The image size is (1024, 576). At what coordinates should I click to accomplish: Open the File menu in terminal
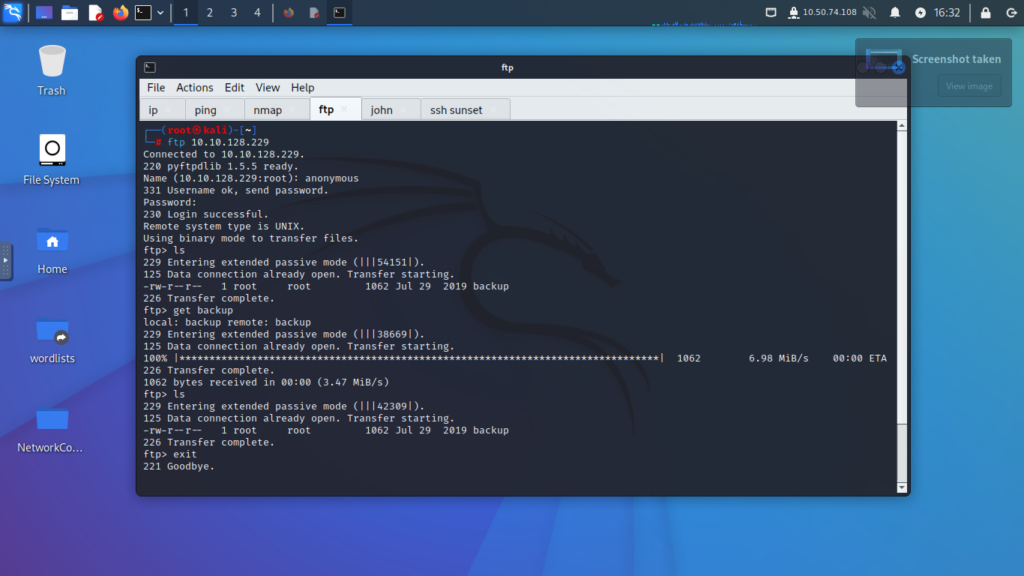pyautogui.click(x=156, y=88)
